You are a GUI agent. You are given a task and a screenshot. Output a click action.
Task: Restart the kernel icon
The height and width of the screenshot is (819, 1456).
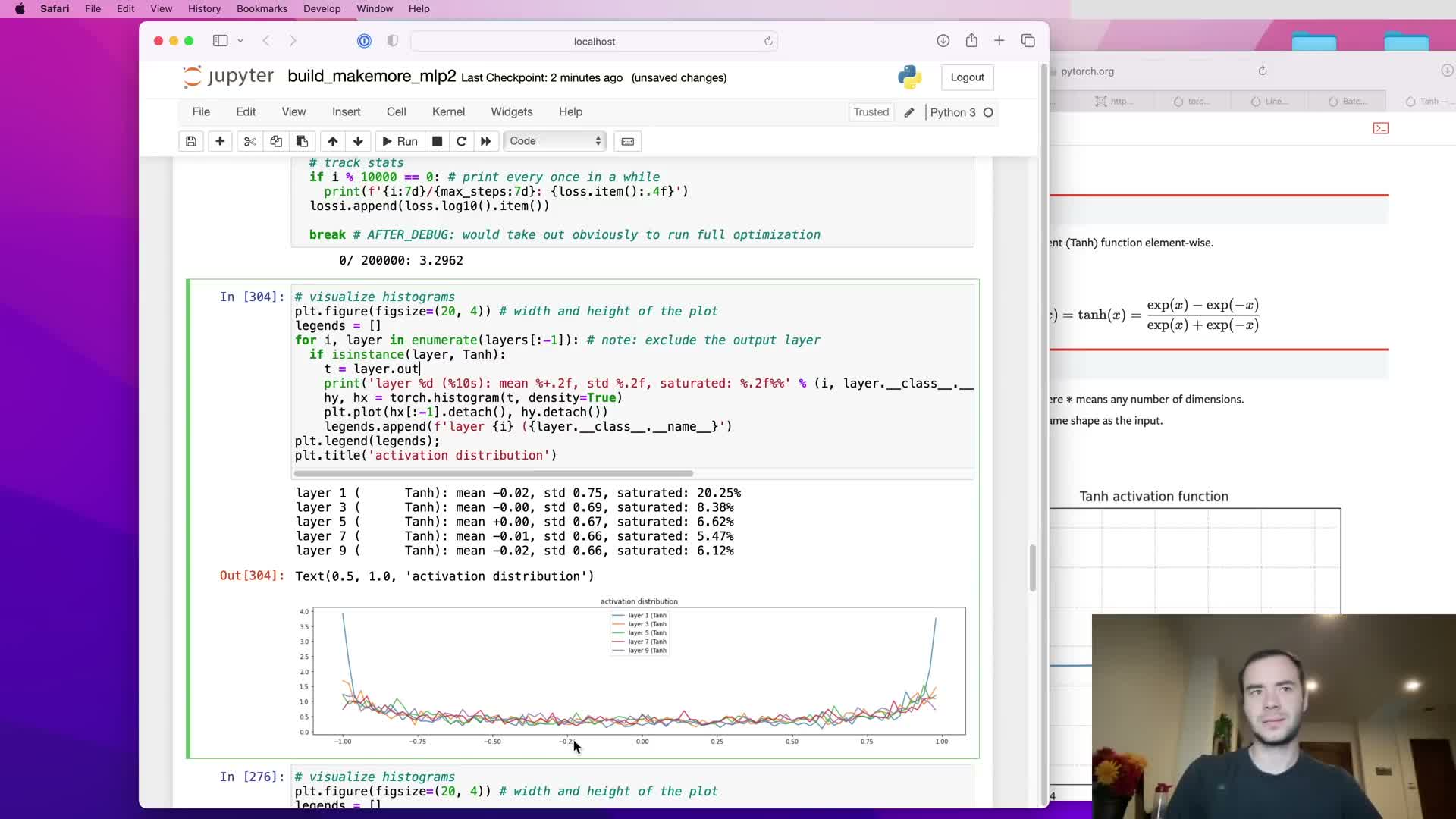(461, 141)
